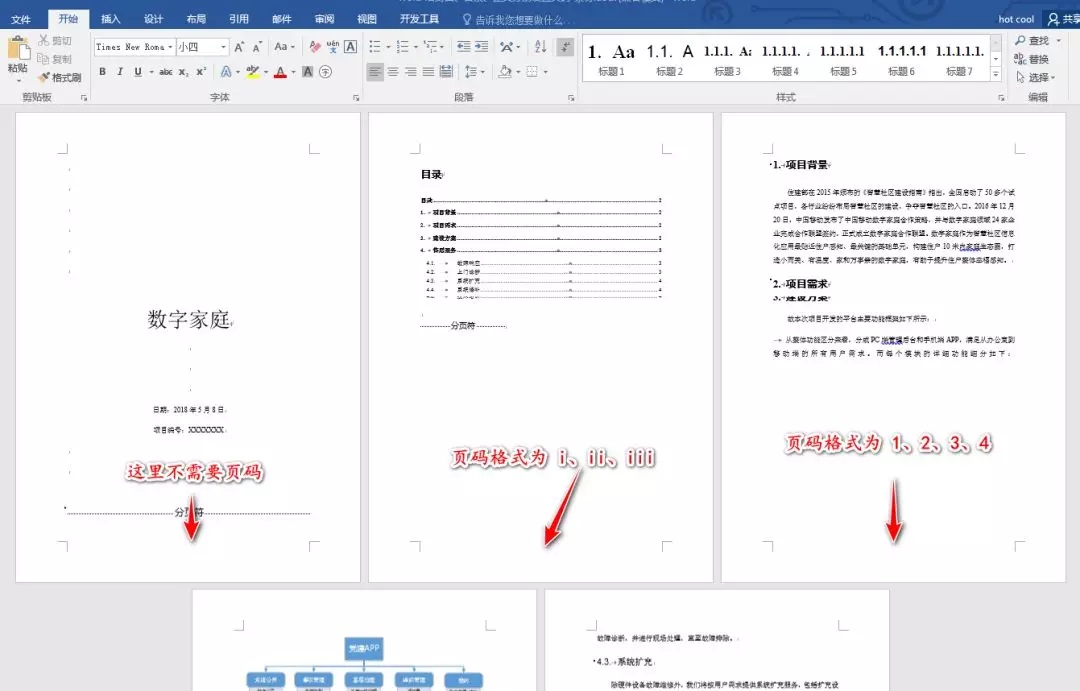Toggle bold formatting
Viewport: 1080px width, 691px height.
[102, 72]
